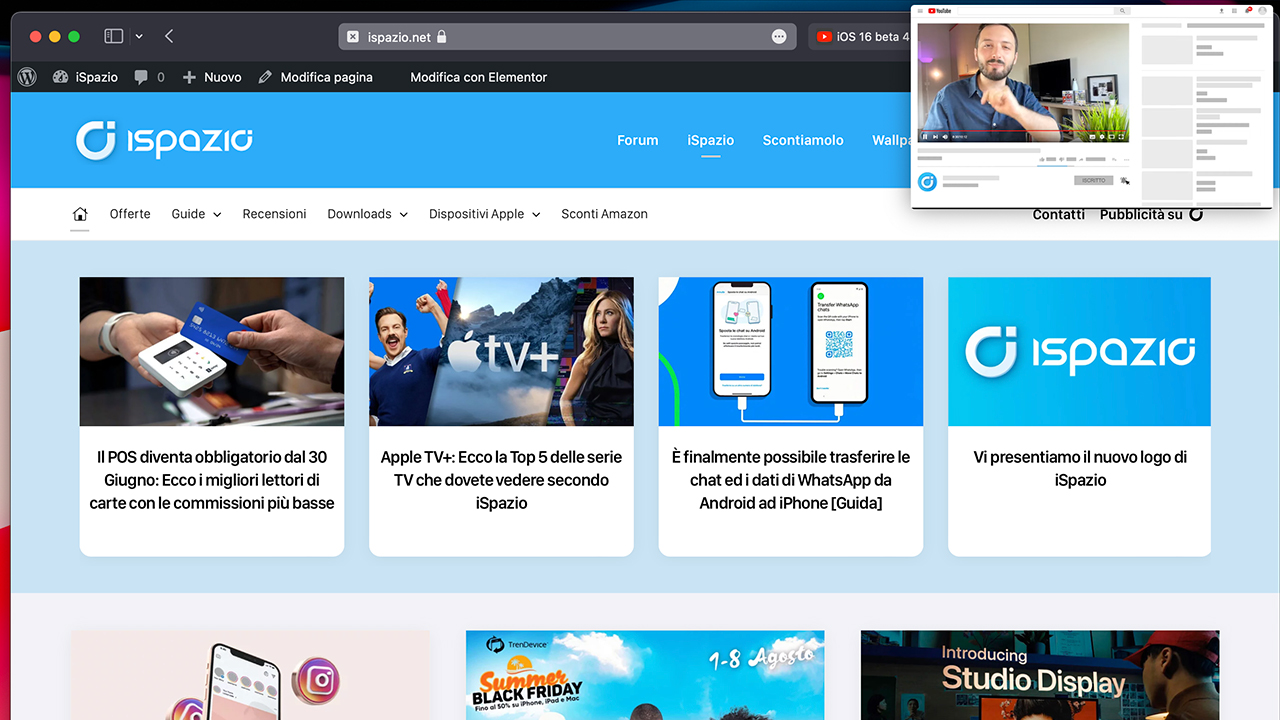
Task: Skip to next YouTube video
Action: coord(935,136)
